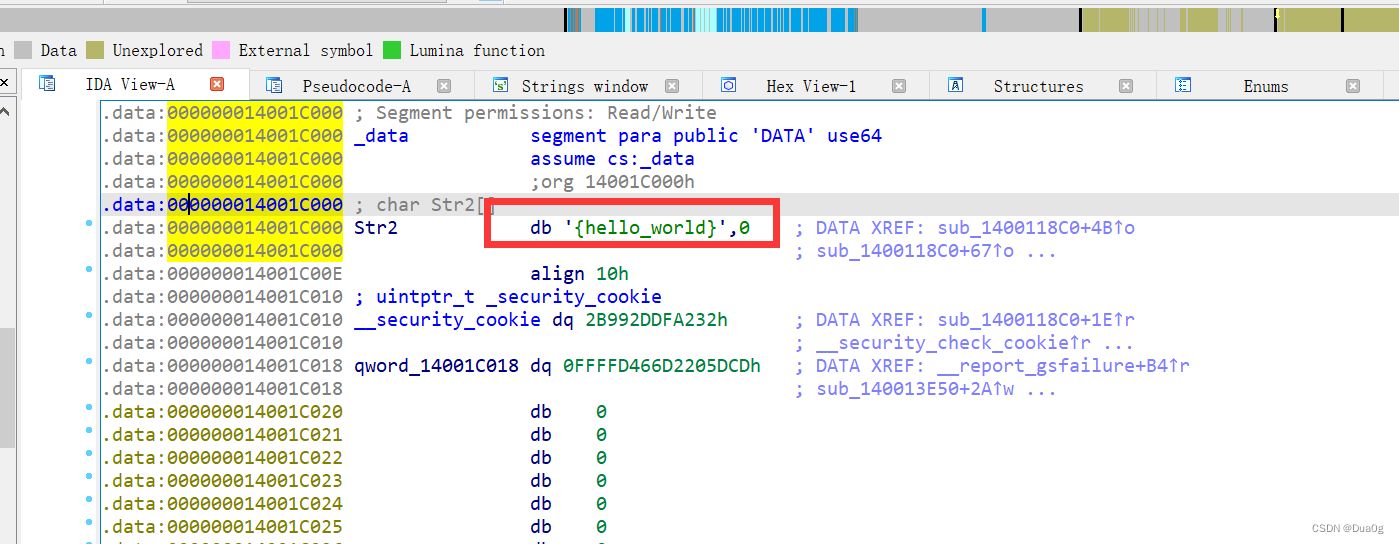Click the Unexplored olive legend swatch
The width and height of the screenshot is (1399, 544).
click(x=95, y=50)
